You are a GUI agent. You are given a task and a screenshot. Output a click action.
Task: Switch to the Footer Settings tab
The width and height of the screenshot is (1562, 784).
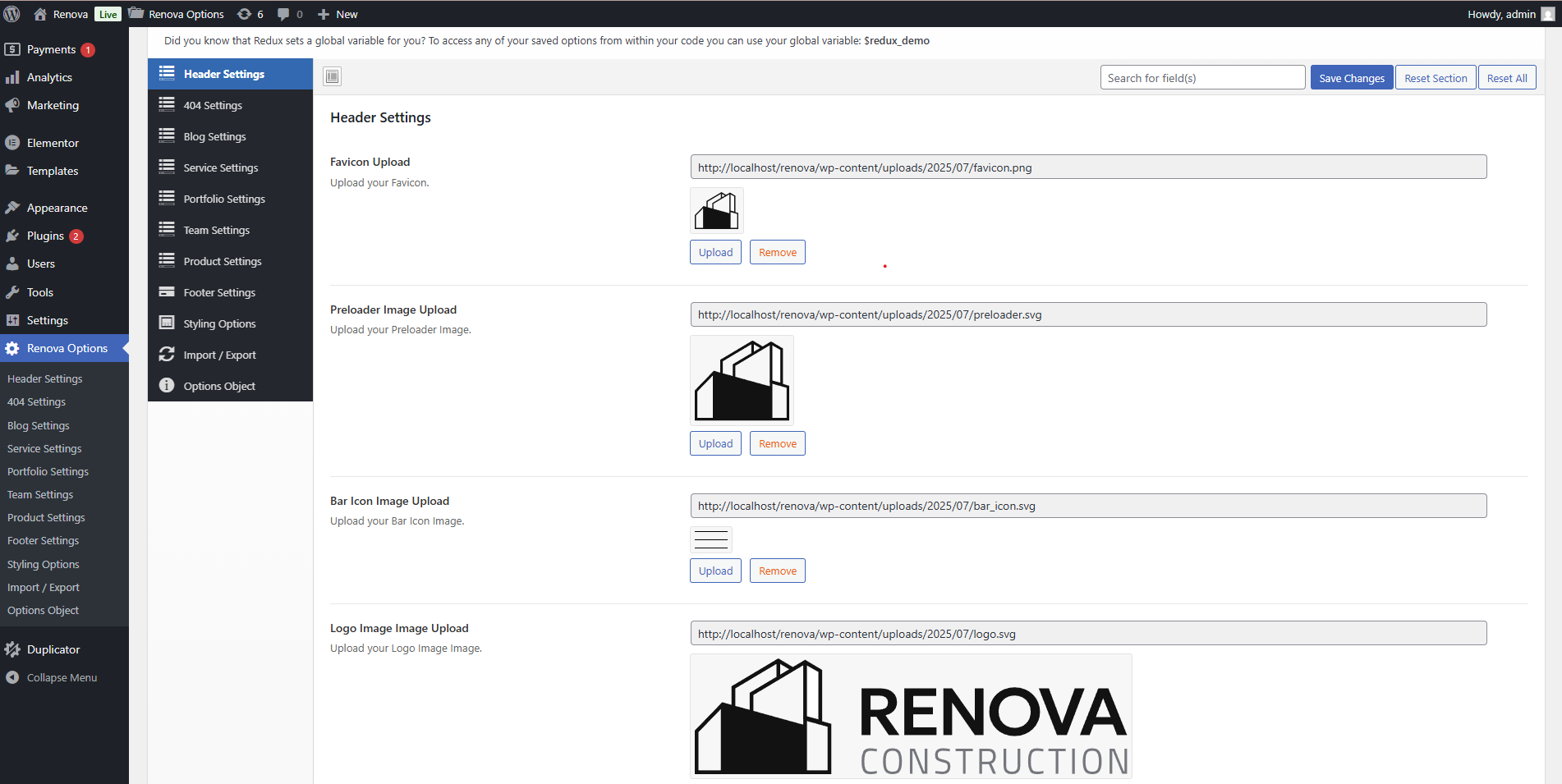(x=219, y=293)
